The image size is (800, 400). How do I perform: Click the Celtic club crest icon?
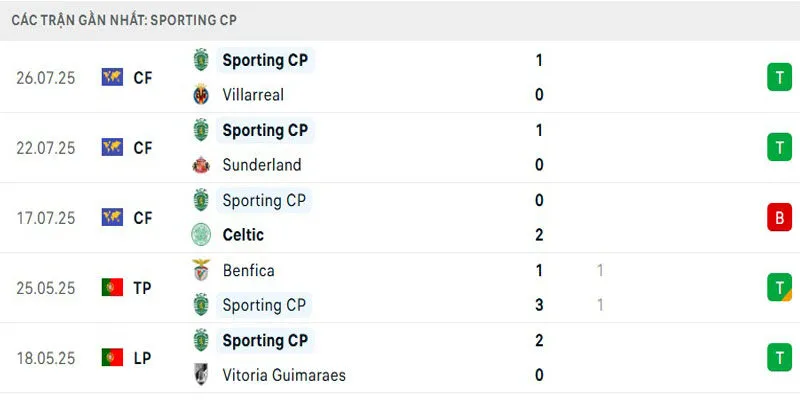point(202,235)
